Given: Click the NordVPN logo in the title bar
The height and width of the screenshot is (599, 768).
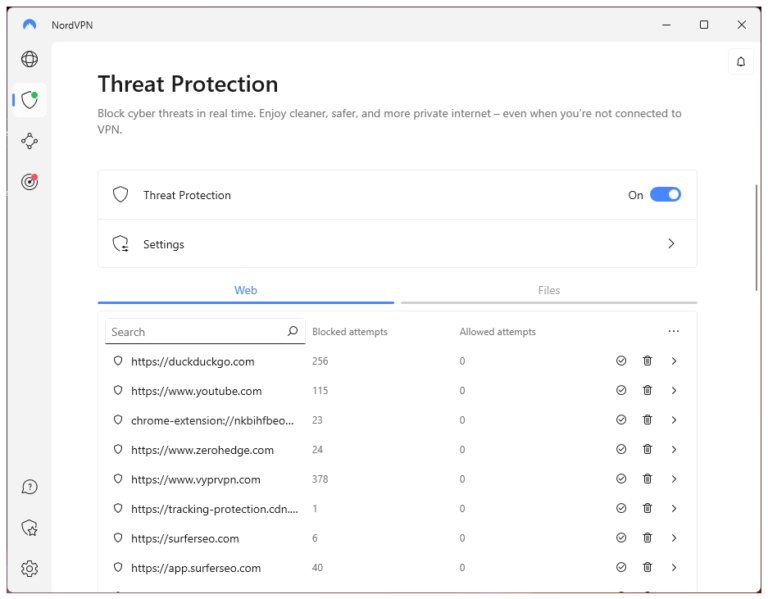Looking at the screenshot, I should click(29, 24).
